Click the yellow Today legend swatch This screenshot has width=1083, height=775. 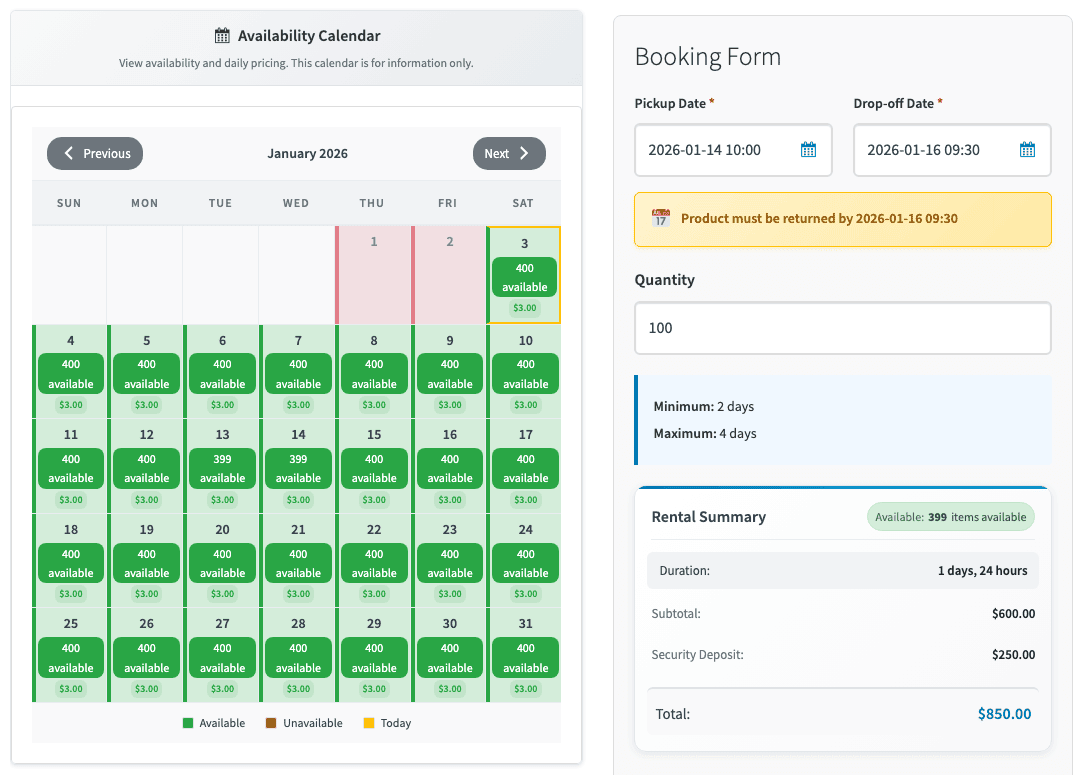(x=369, y=723)
